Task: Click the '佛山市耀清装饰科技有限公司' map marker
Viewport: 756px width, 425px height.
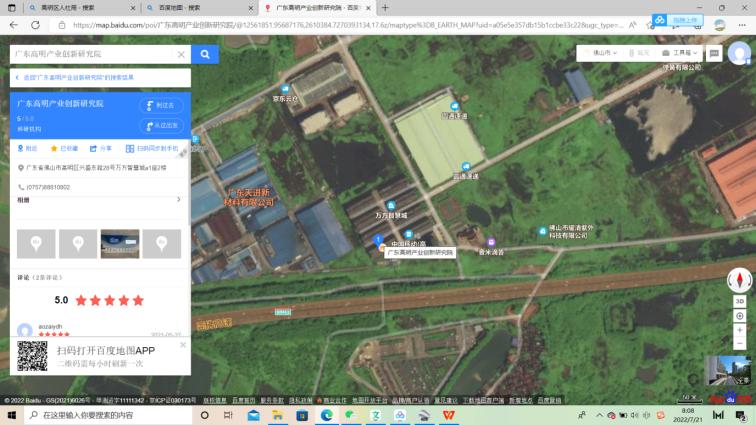Action: click(543, 232)
